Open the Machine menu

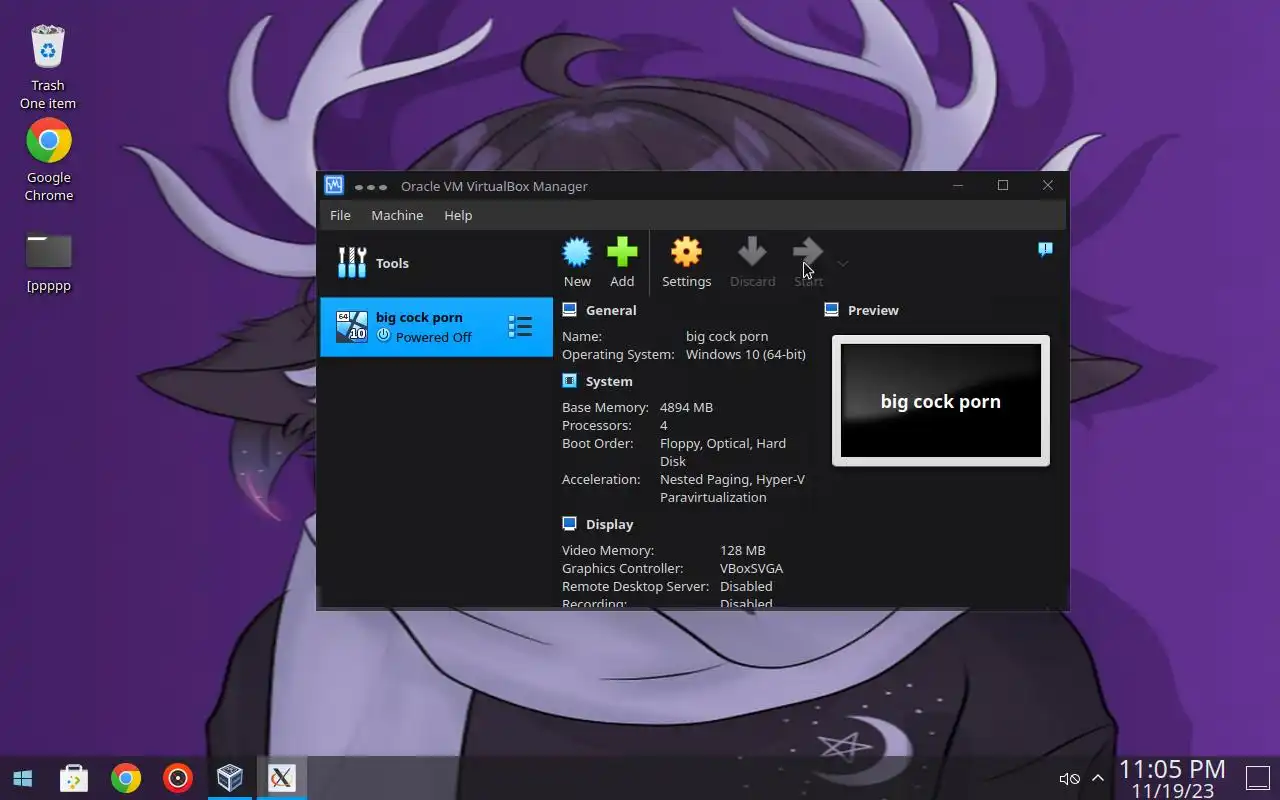(397, 215)
